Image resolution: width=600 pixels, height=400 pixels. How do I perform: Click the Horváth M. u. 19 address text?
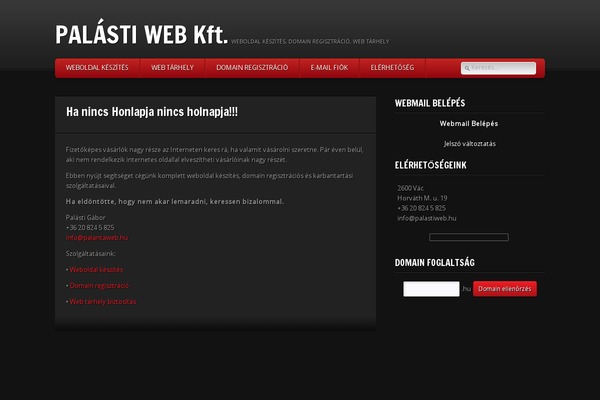pyautogui.click(x=422, y=198)
